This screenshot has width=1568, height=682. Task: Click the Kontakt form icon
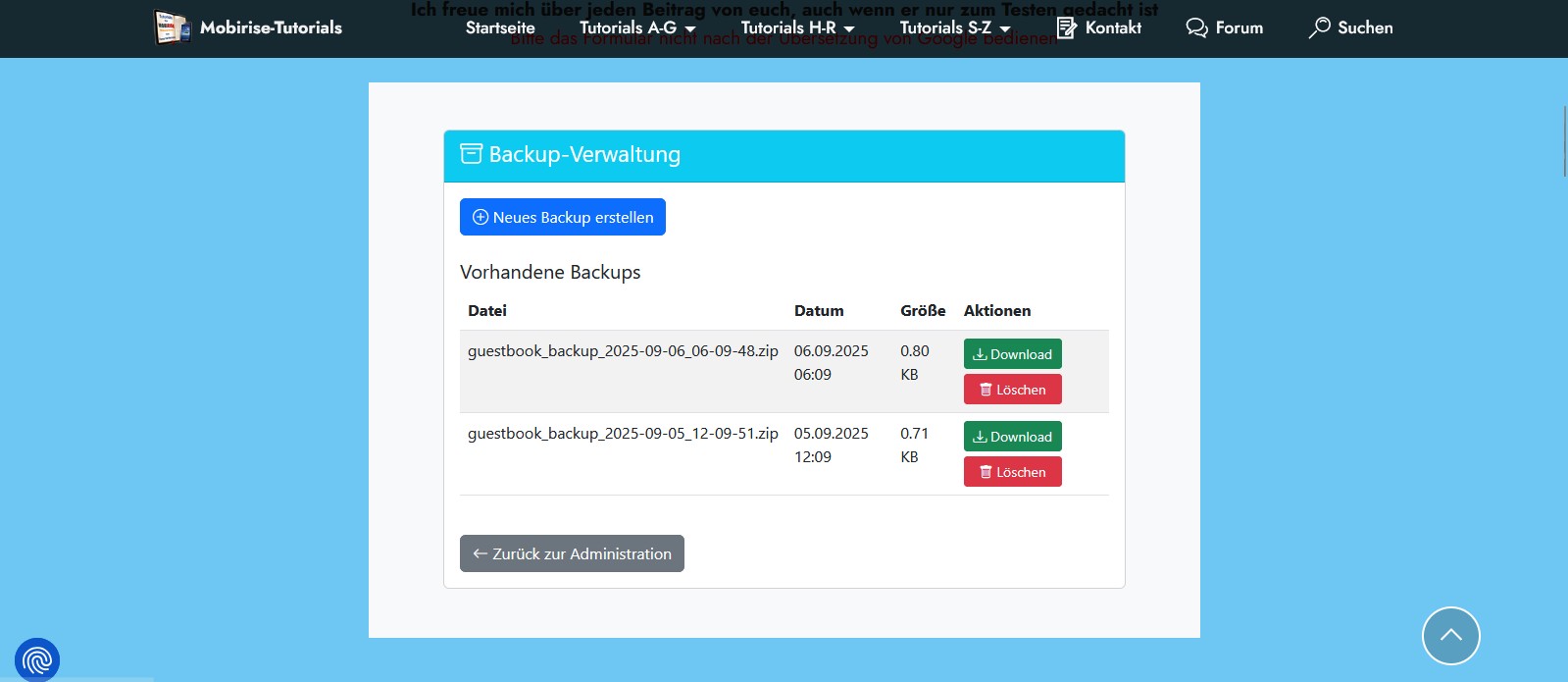pyautogui.click(x=1066, y=27)
